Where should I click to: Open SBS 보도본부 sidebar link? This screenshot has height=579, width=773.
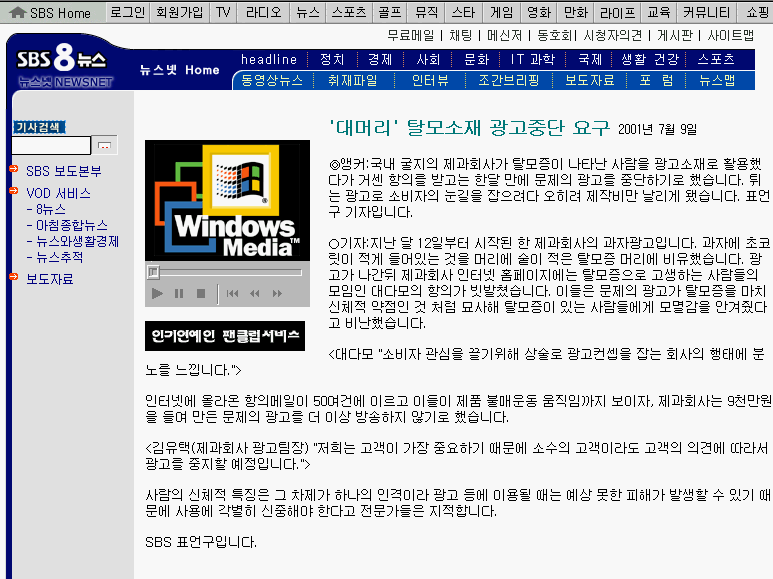(64, 171)
